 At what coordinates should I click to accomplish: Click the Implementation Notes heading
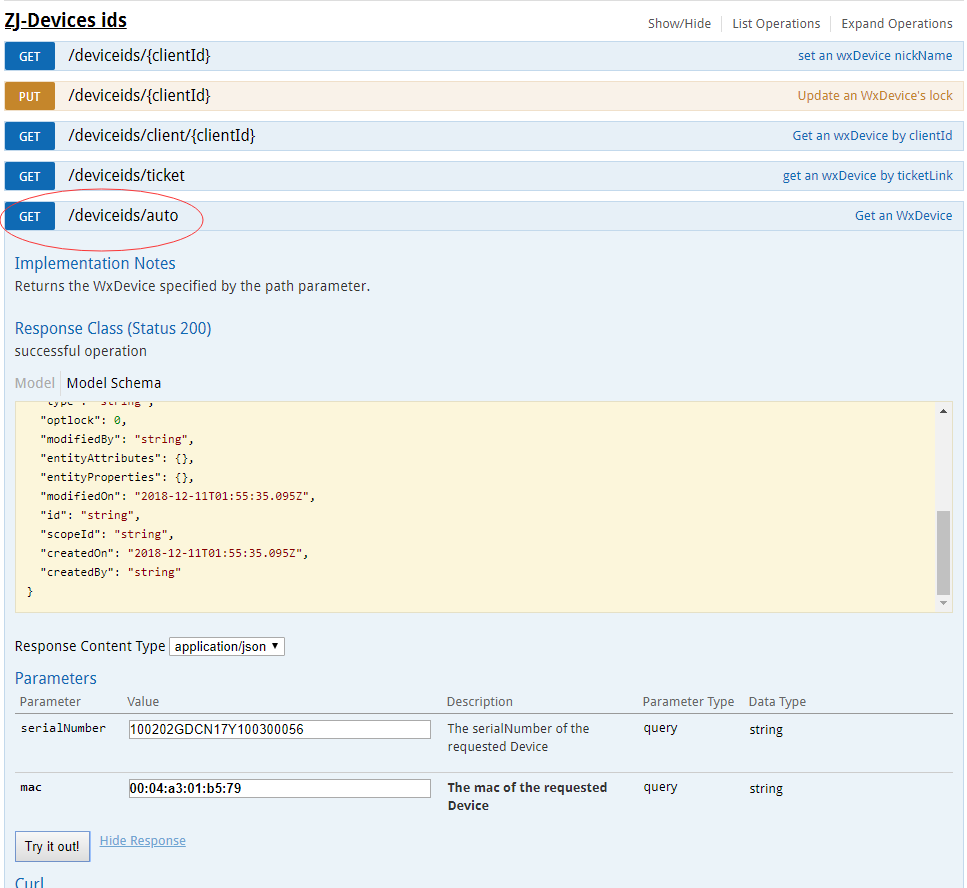tap(95, 264)
